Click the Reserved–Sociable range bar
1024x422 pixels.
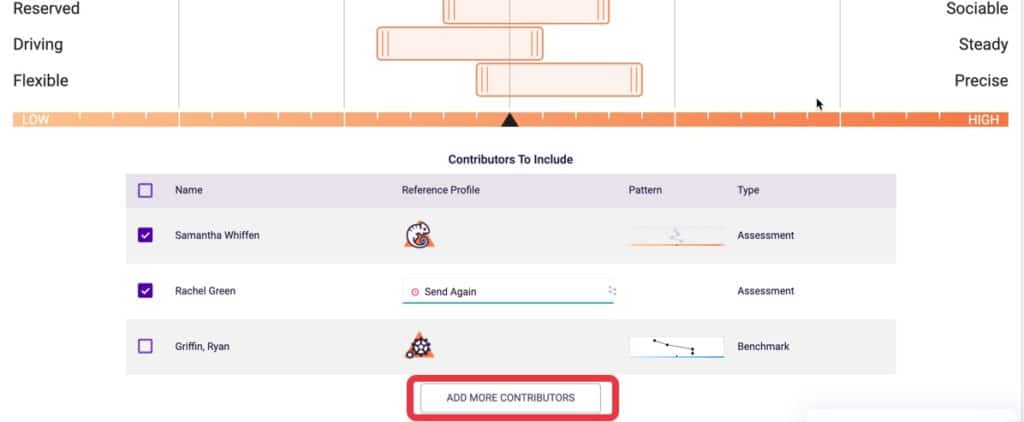click(526, 11)
